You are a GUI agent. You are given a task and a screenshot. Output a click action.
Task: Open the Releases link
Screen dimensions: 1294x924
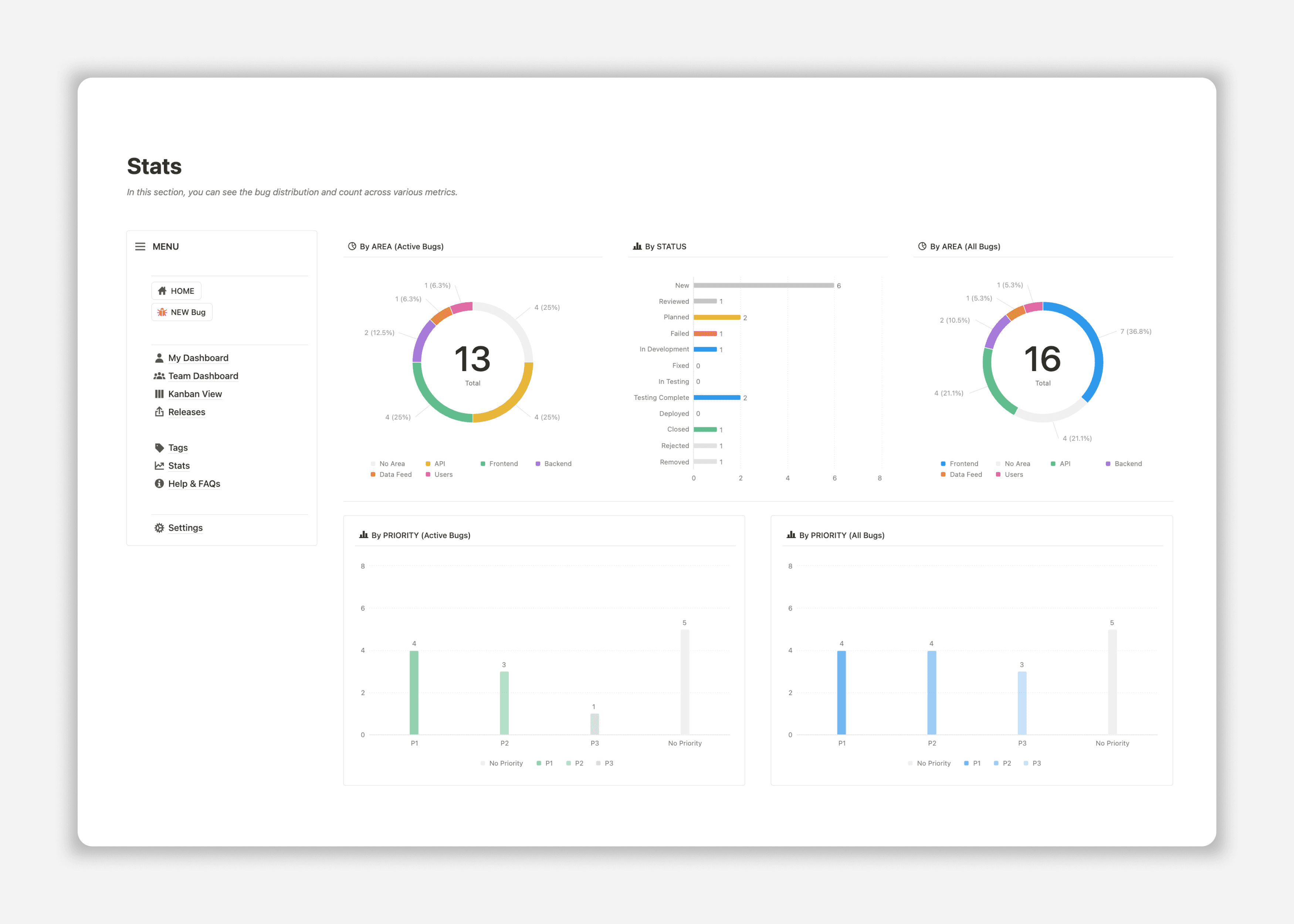tap(186, 411)
